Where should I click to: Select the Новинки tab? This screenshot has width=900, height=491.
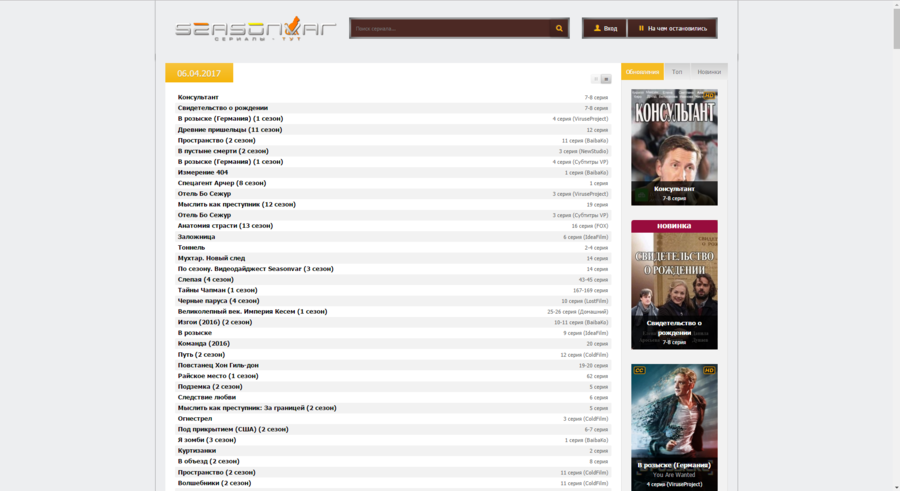click(709, 72)
